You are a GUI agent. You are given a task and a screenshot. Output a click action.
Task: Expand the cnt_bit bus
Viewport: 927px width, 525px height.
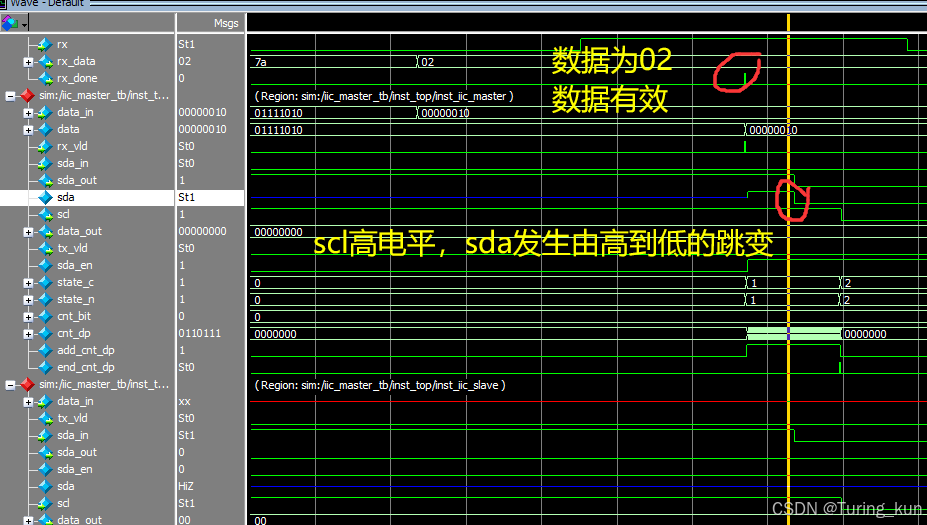pos(28,317)
